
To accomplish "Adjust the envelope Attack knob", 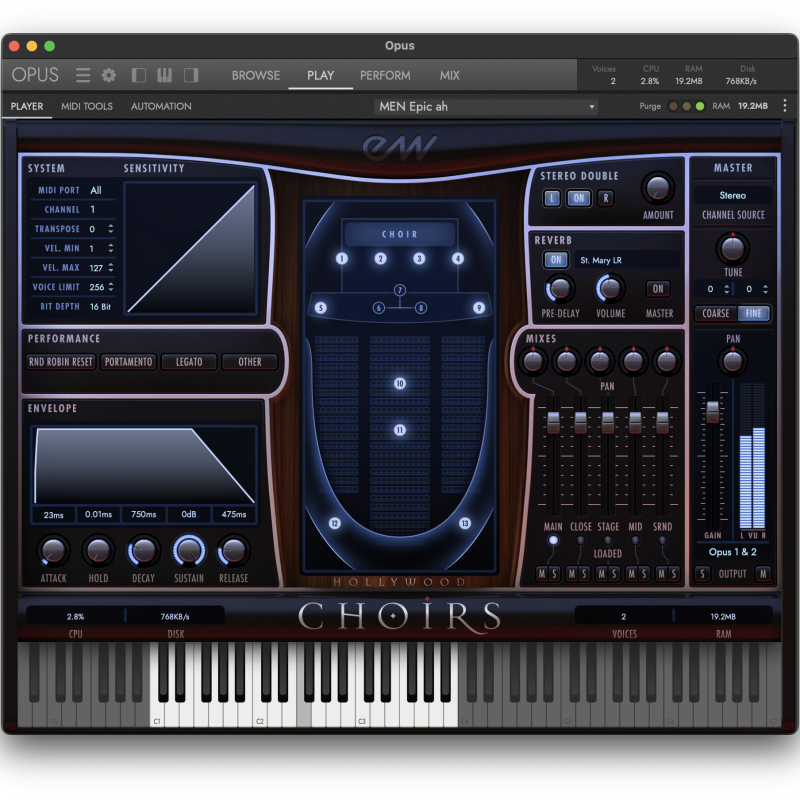I will coord(53,551).
